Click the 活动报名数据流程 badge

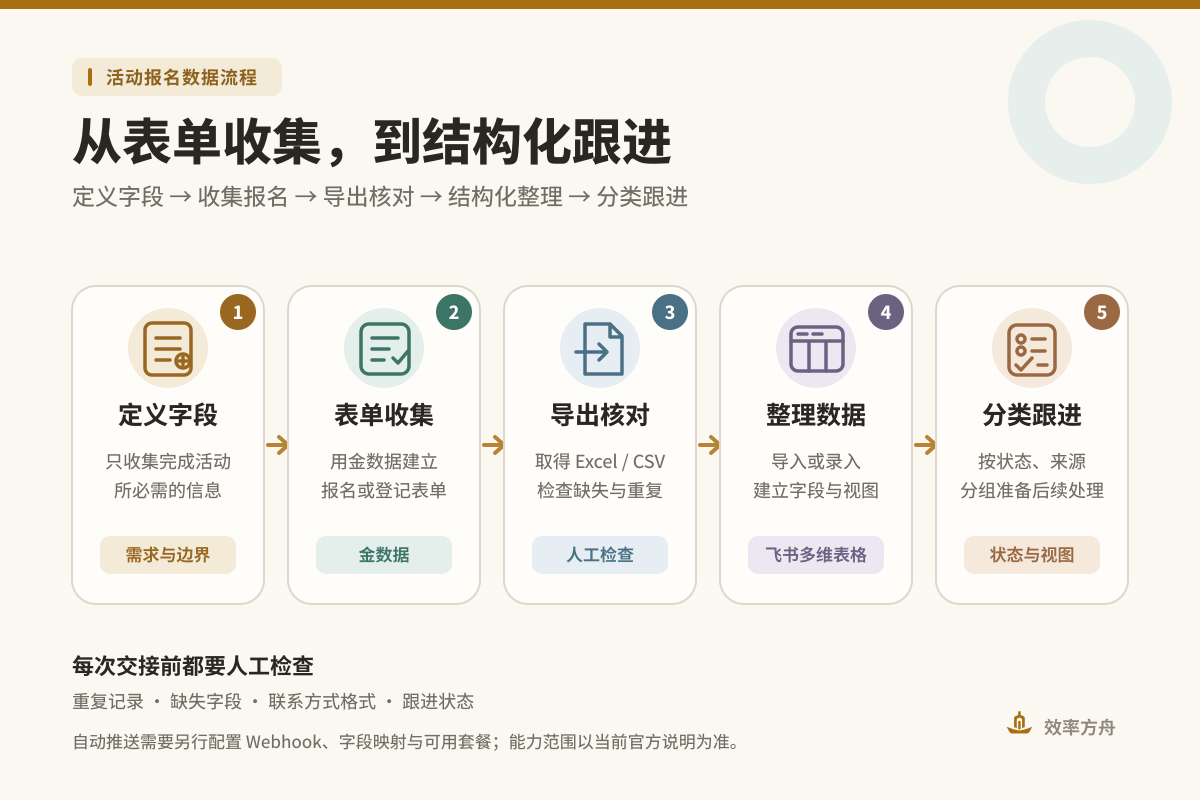(x=177, y=77)
